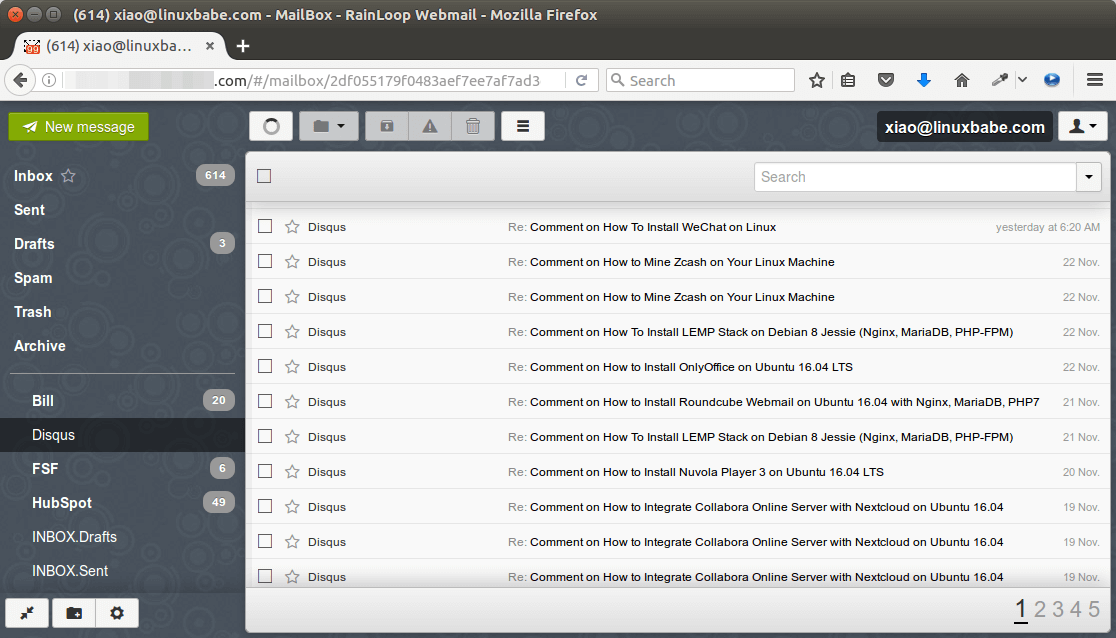The height and width of the screenshot is (638, 1116).
Task: Click the add folder icon
Action: [74, 613]
